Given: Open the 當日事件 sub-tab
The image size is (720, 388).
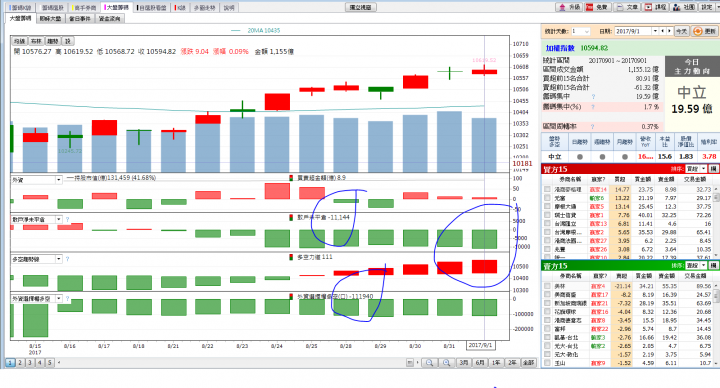Looking at the screenshot, I should [79, 18].
